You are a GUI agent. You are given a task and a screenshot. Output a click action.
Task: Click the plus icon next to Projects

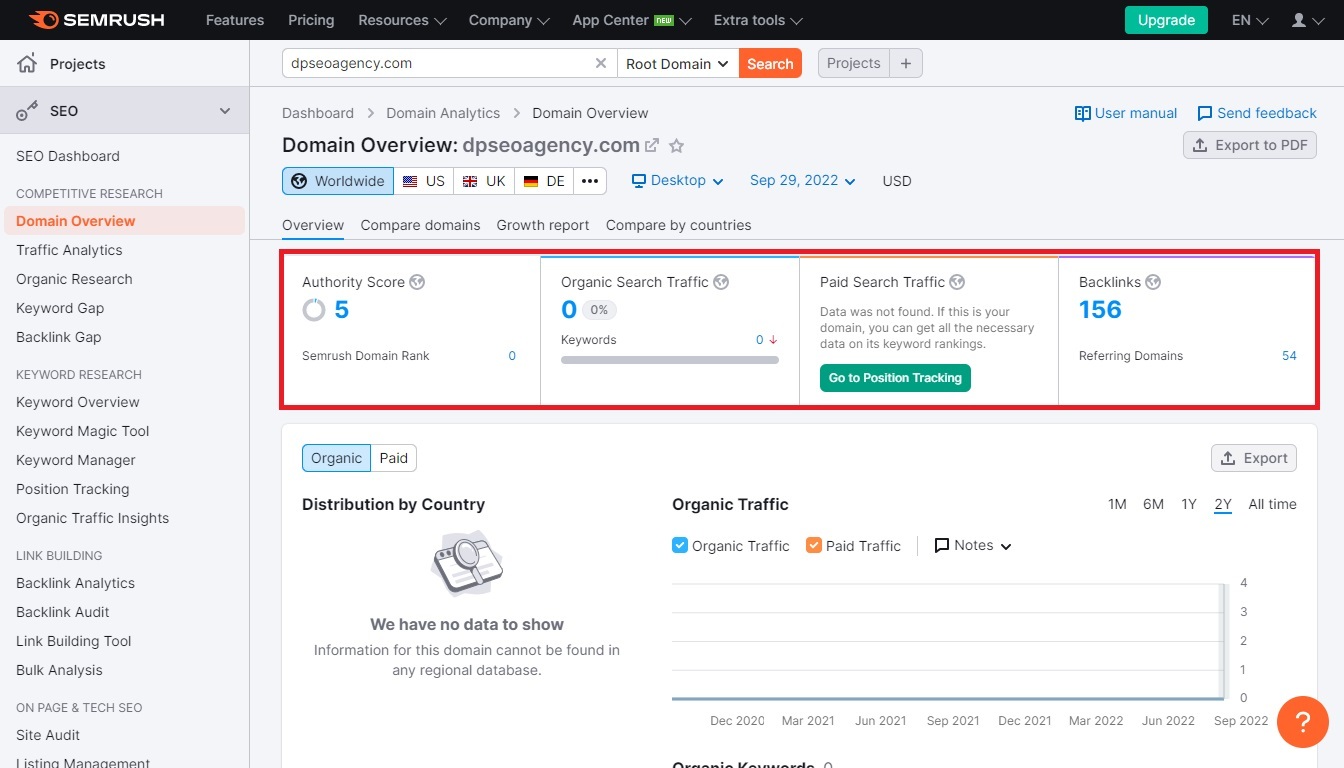pos(906,63)
